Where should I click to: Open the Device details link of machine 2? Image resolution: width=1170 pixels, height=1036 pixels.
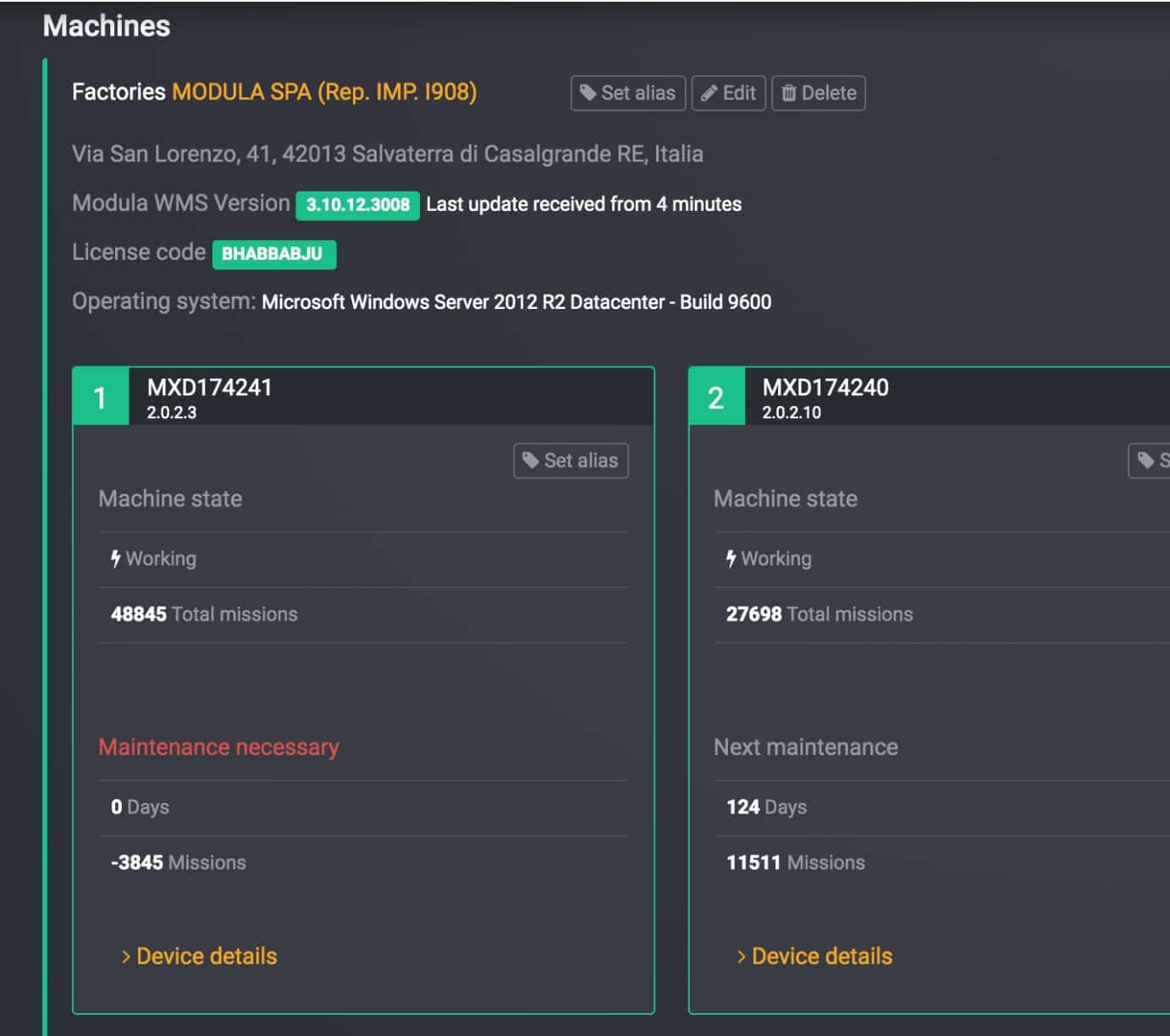821,956
